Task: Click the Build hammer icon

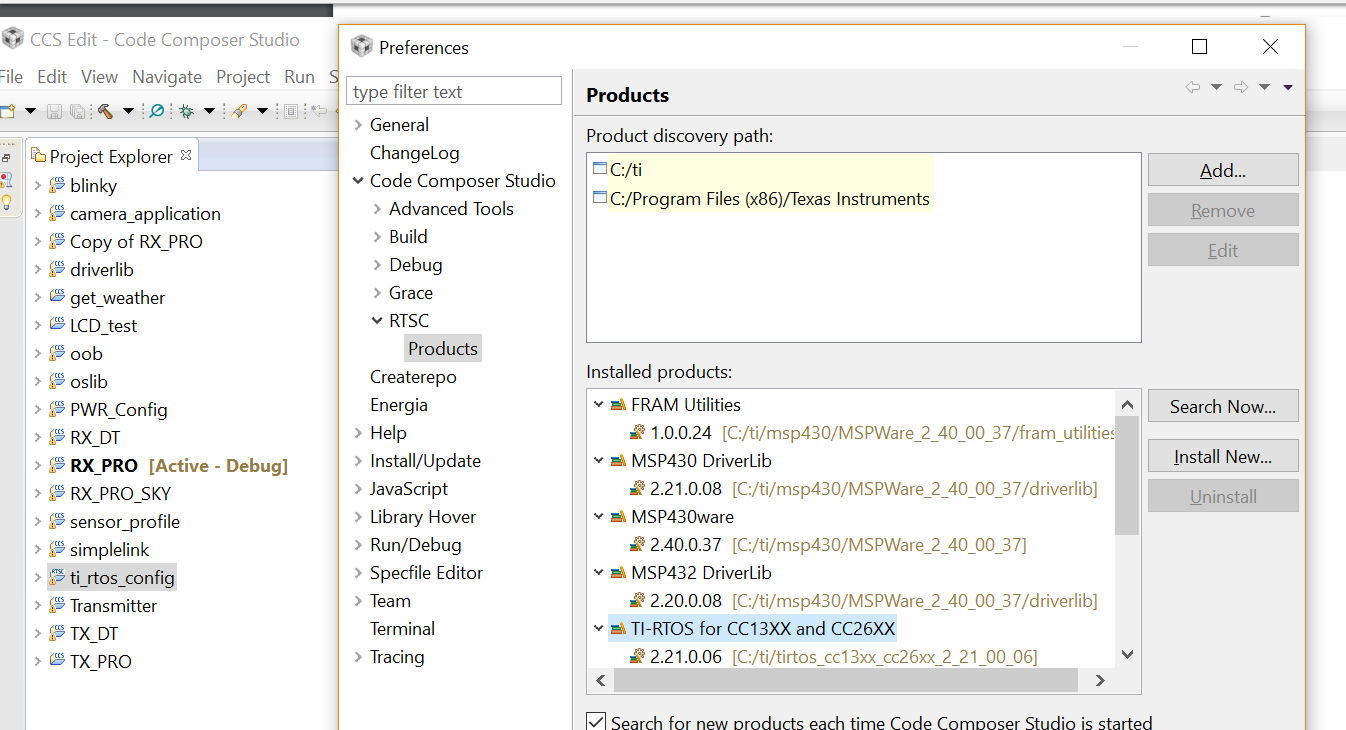Action: pos(105,111)
